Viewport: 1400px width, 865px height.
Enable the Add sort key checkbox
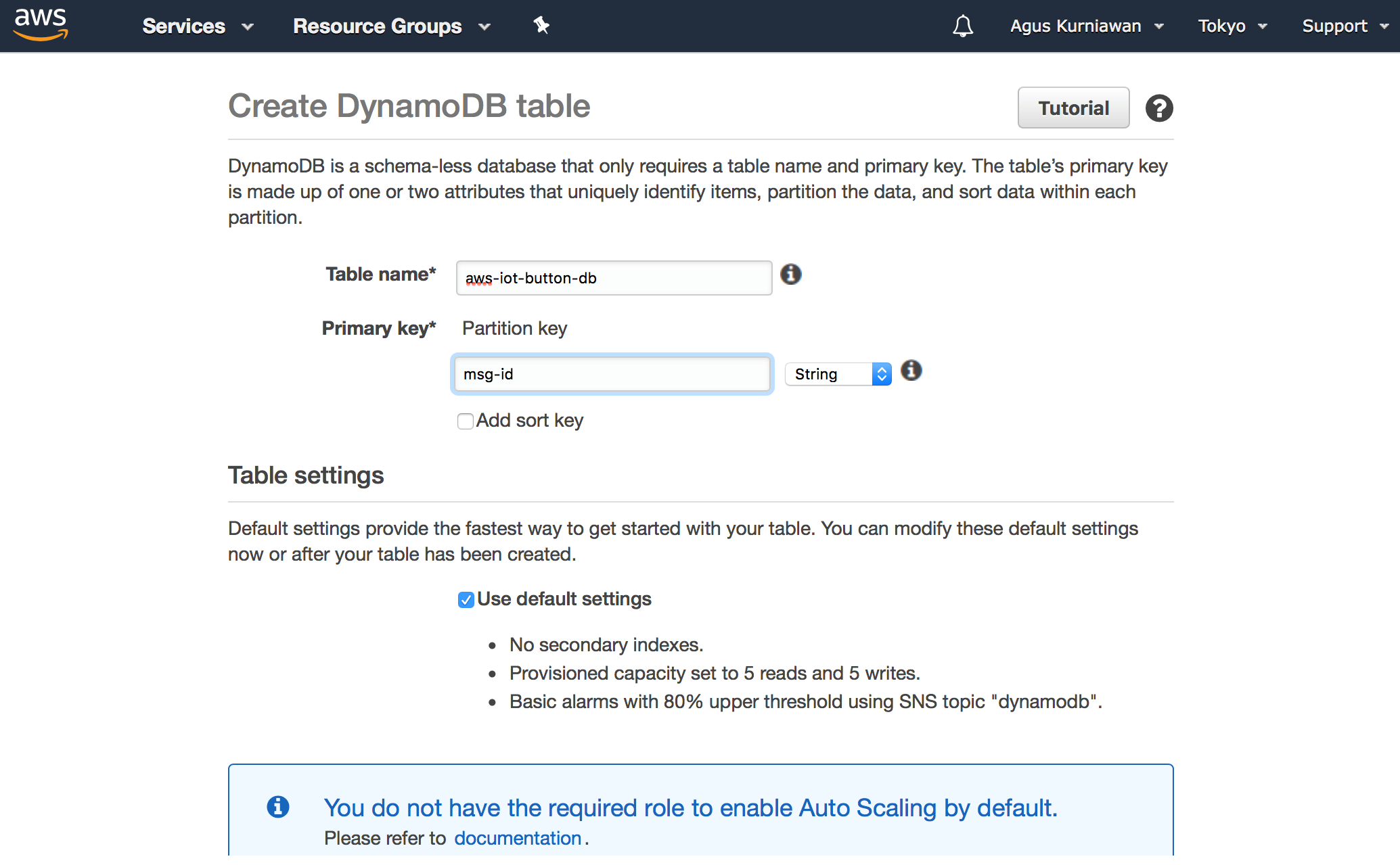pyautogui.click(x=466, y=421)
